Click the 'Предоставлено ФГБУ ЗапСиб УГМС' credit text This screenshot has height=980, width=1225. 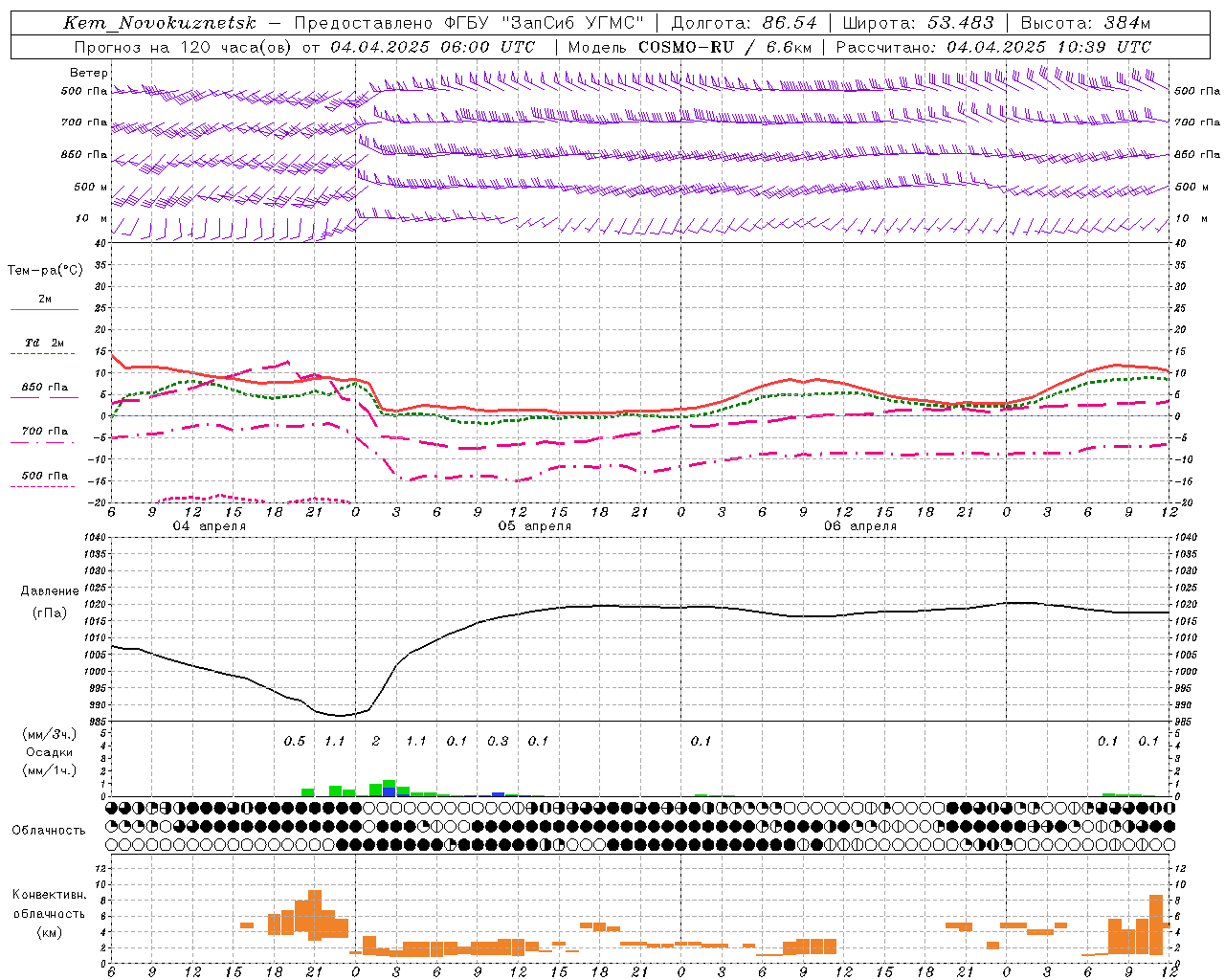[x=469, y=23]
